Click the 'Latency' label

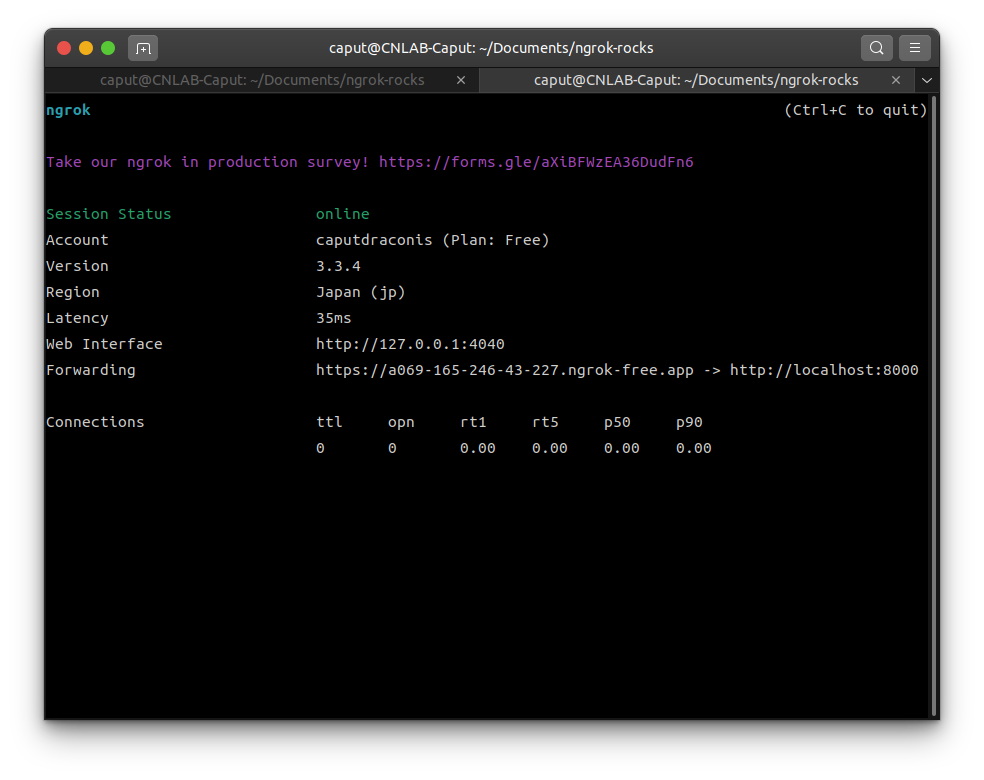77,318
